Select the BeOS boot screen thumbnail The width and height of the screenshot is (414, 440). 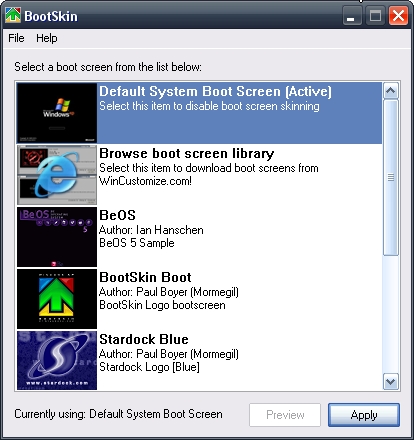point(57,237)
